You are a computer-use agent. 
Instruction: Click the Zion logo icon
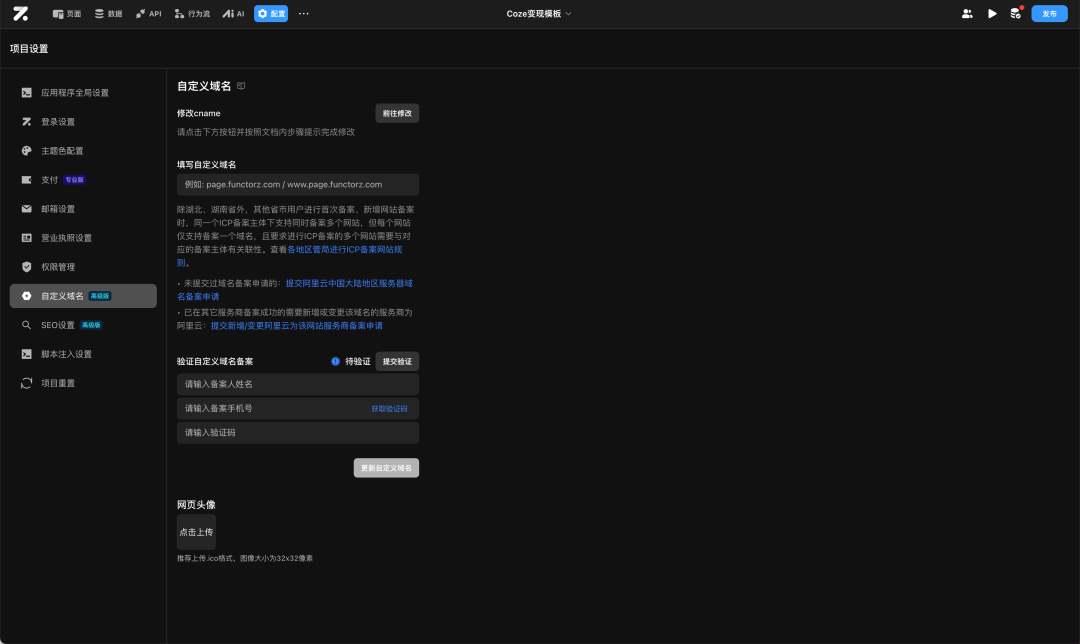point(20,13)
